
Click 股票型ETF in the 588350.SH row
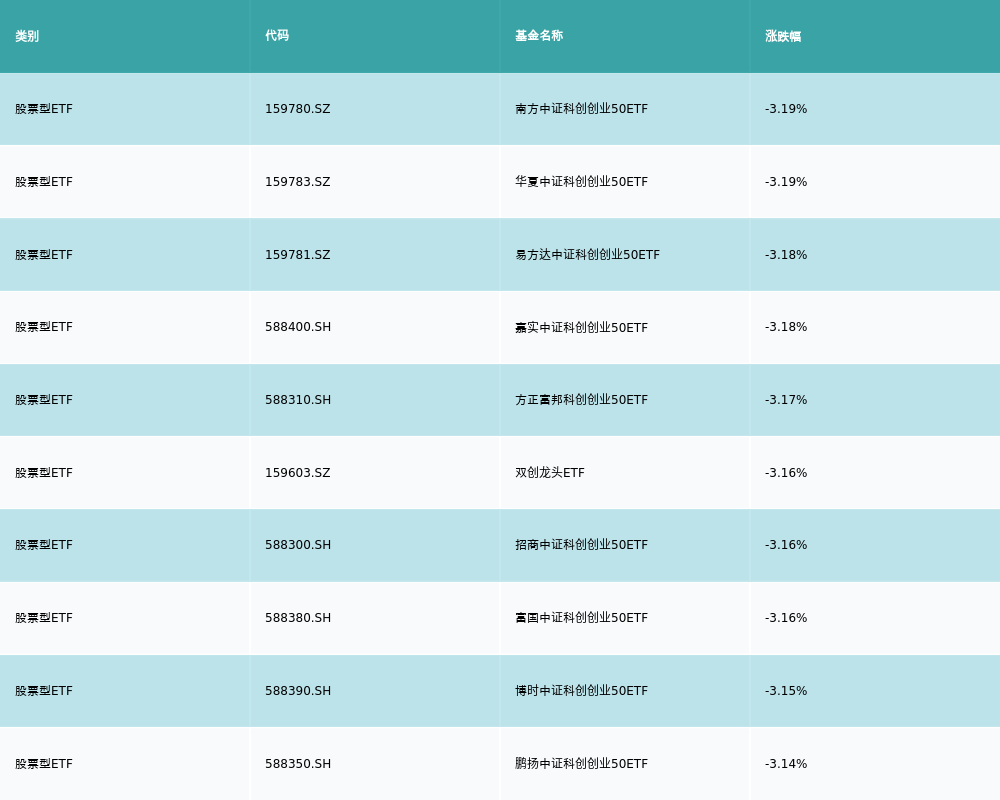[x=44, y=764]
